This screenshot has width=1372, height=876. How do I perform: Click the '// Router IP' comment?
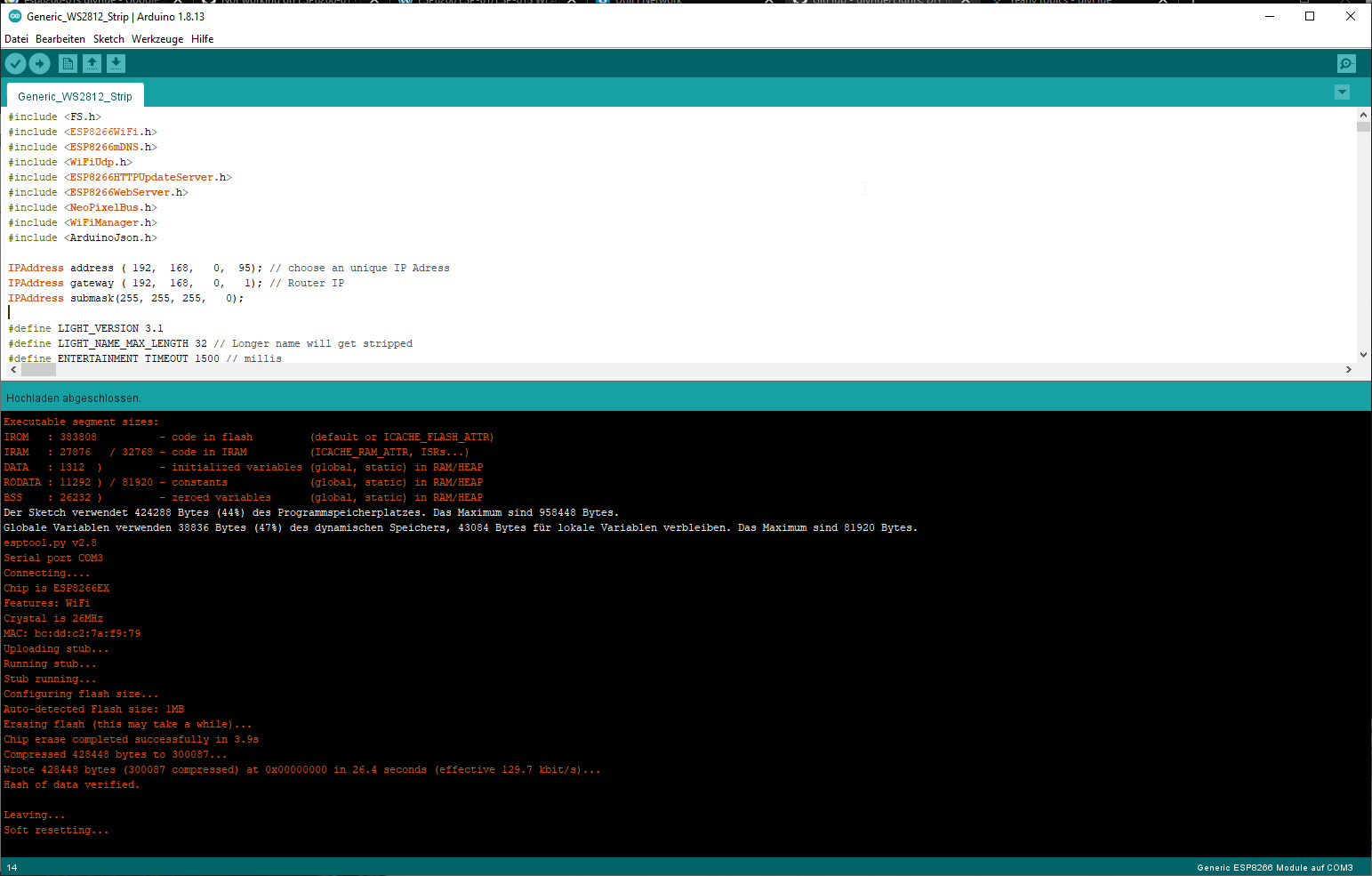[307, 283]
